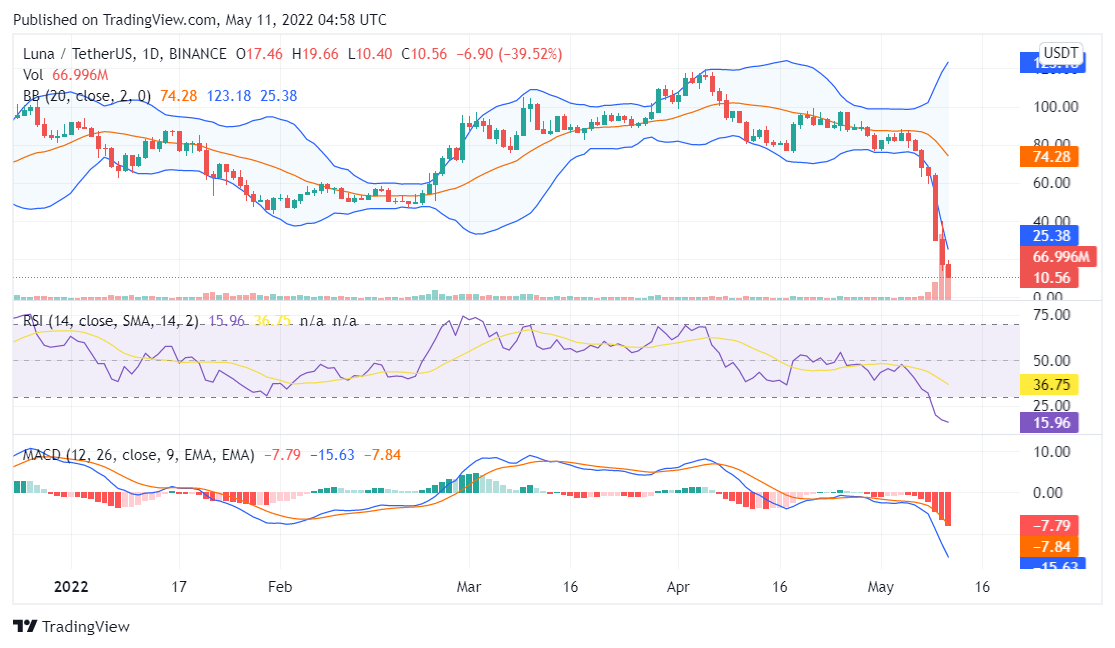
Task: Click the Mar date on time axis
Action: [x=469, y=587]
